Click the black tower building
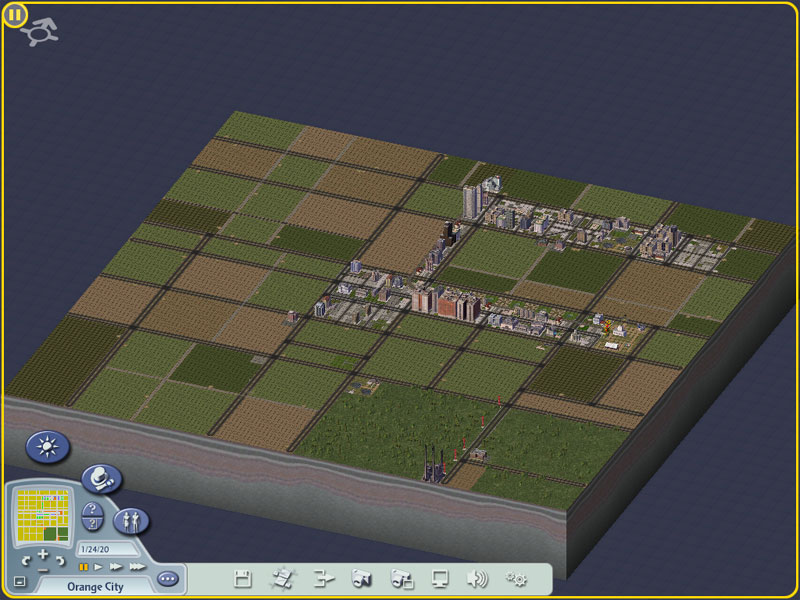 (449, 234)
